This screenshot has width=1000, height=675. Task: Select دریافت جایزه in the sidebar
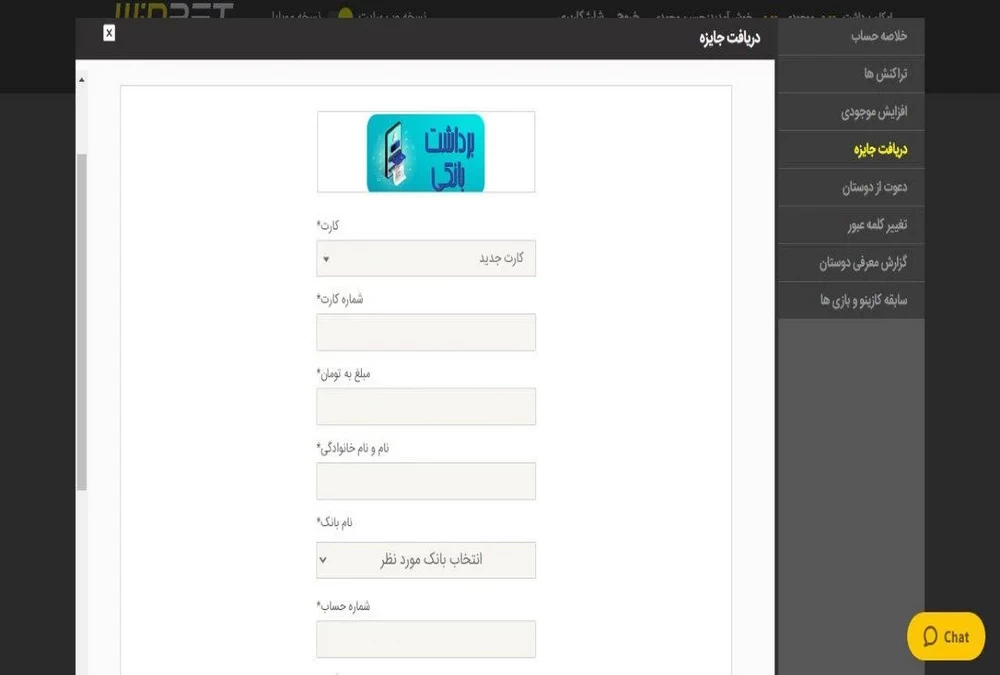(851, 149)
